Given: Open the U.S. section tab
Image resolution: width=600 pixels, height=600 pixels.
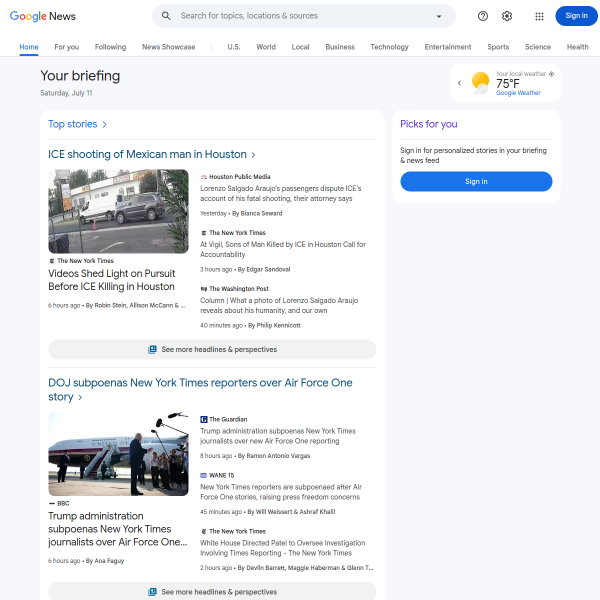Looking at the screenshot, I should [x=234, y=47].
